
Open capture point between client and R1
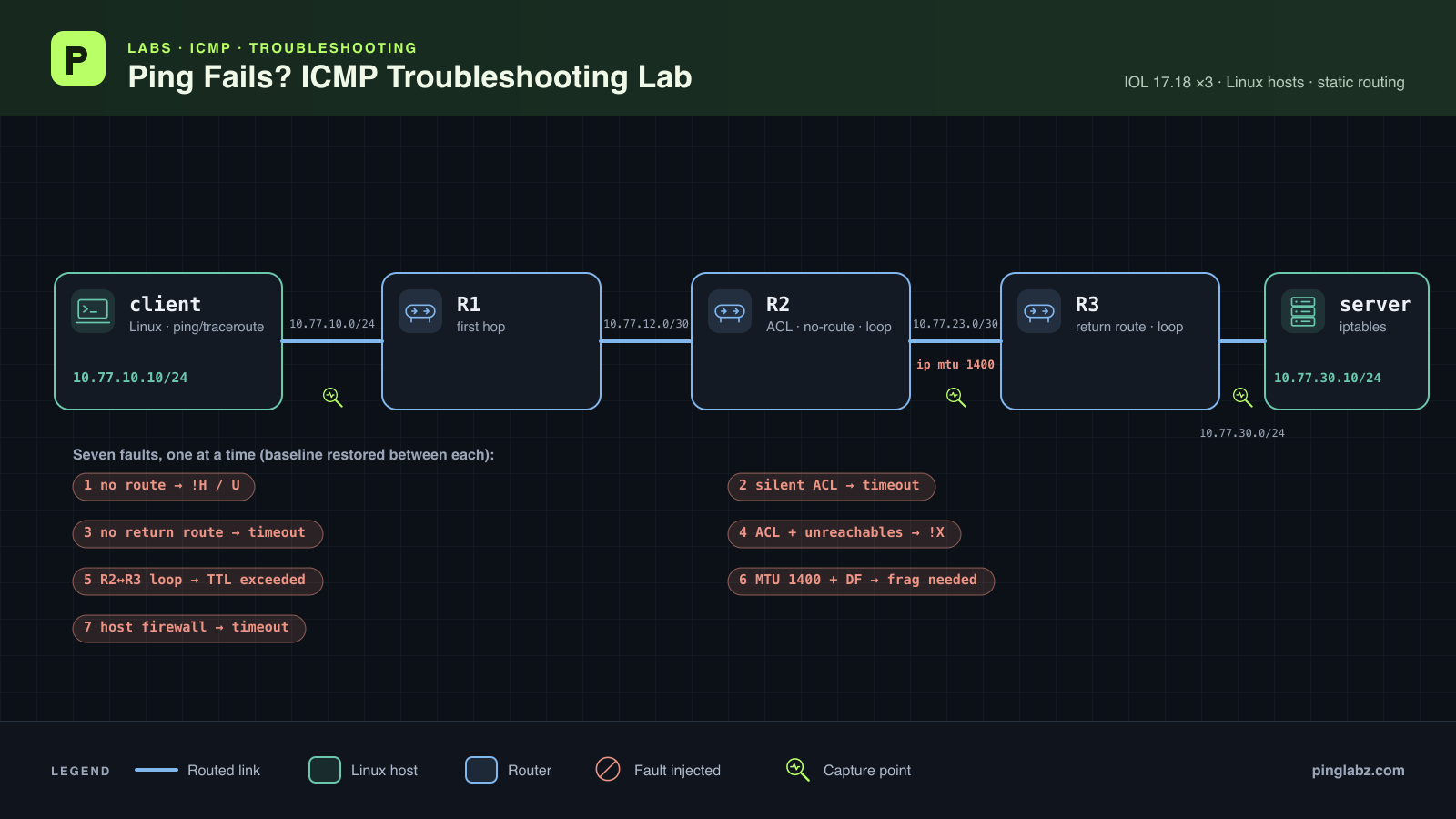pyautogui.click(x=333, y=398)
